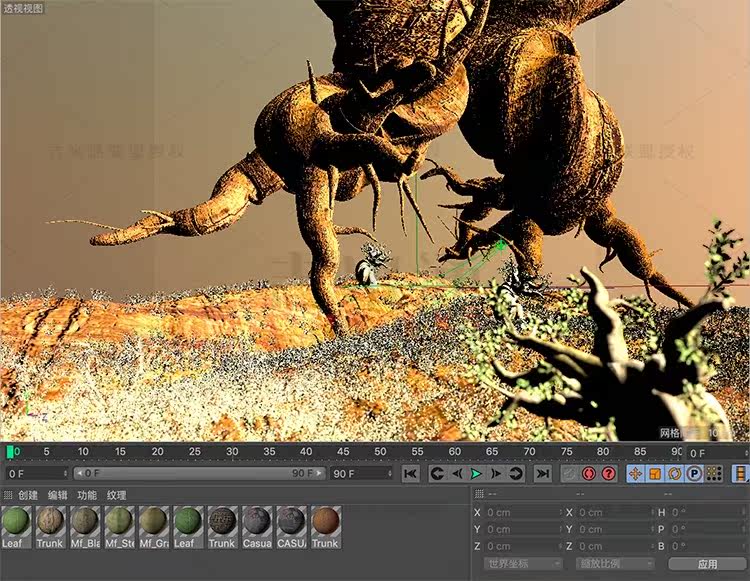Toggle scale keyframe recording

(655, 473)
